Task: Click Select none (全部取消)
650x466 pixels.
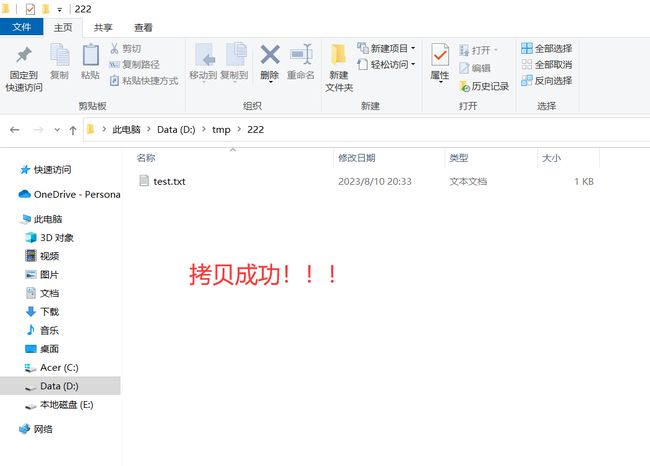Action: pyautogui.click(x=546, y=64)
